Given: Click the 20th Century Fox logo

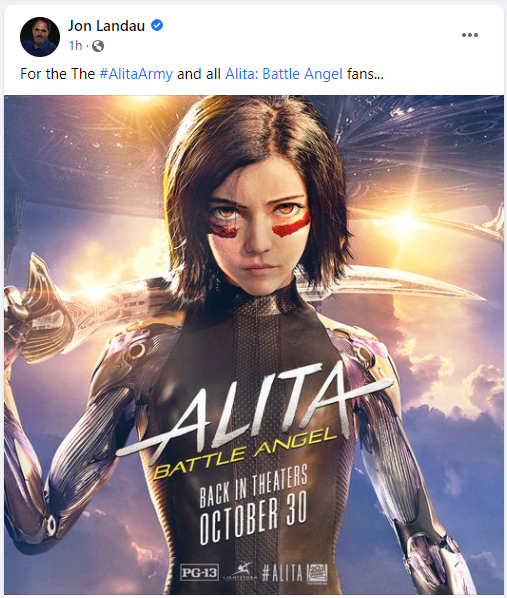Looking at the screenshot, I should [317, 572].
